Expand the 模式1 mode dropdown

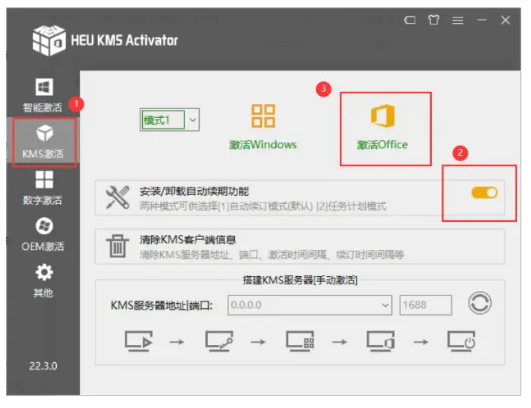(x=193, y=120)
